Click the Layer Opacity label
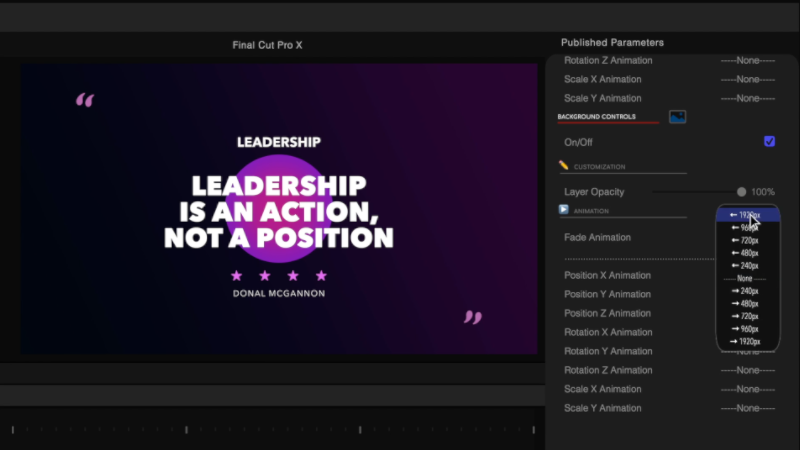This screenshot has width=800, height=450. pos(594,192)
